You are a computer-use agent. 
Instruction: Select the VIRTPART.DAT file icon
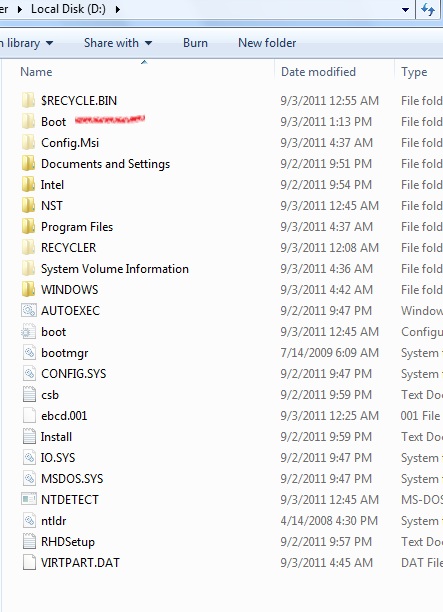point(29,562)
